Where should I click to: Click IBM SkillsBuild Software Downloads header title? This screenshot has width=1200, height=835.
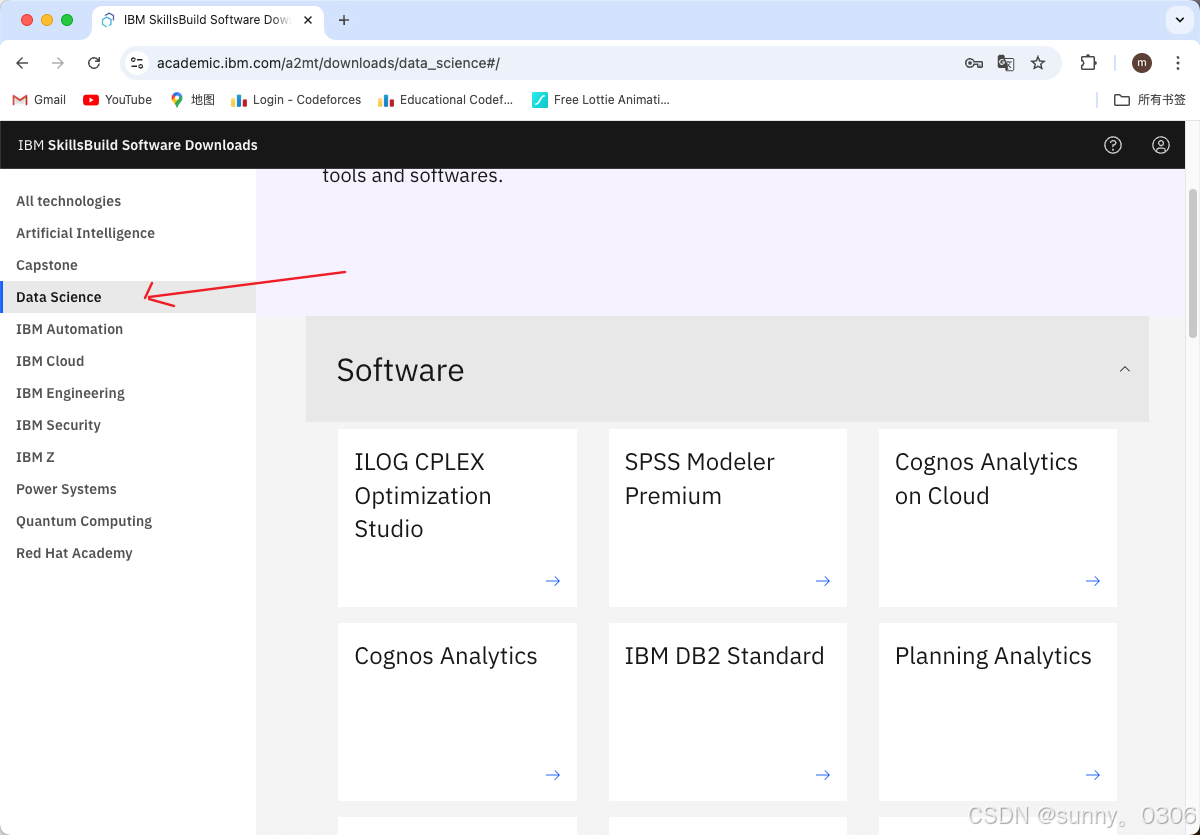tap(138, 145)
